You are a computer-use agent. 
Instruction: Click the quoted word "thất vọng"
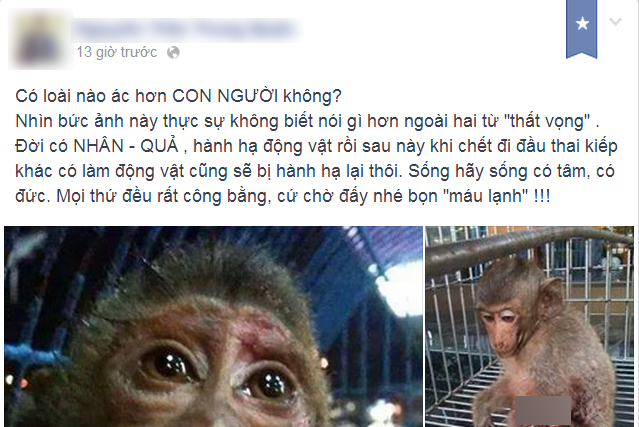pyautogui.click(x=547, y=121)
